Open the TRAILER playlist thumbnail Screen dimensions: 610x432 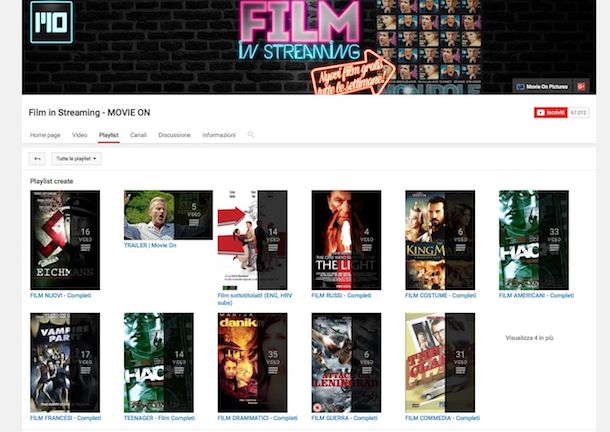coord(168,215)
